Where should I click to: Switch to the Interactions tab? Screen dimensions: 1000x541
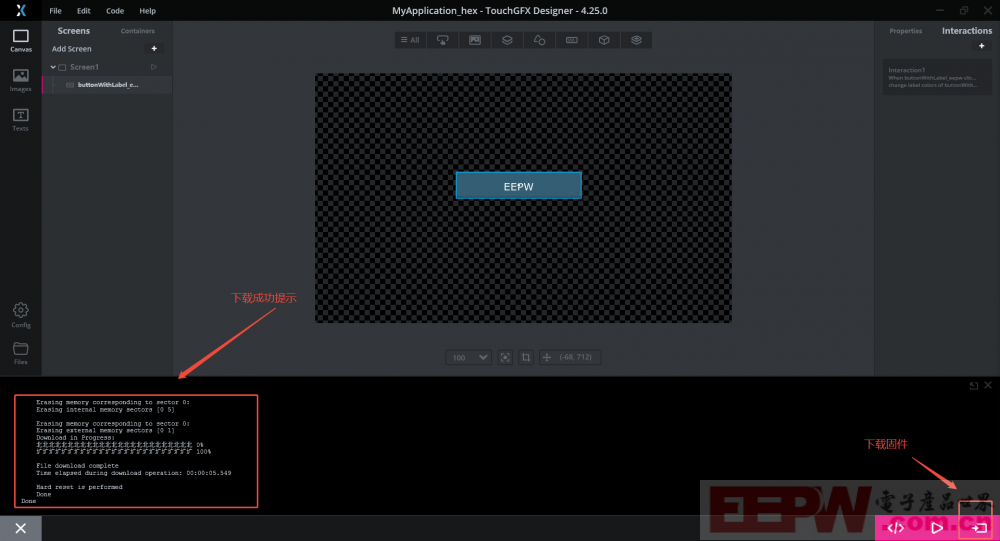point(967,31)
